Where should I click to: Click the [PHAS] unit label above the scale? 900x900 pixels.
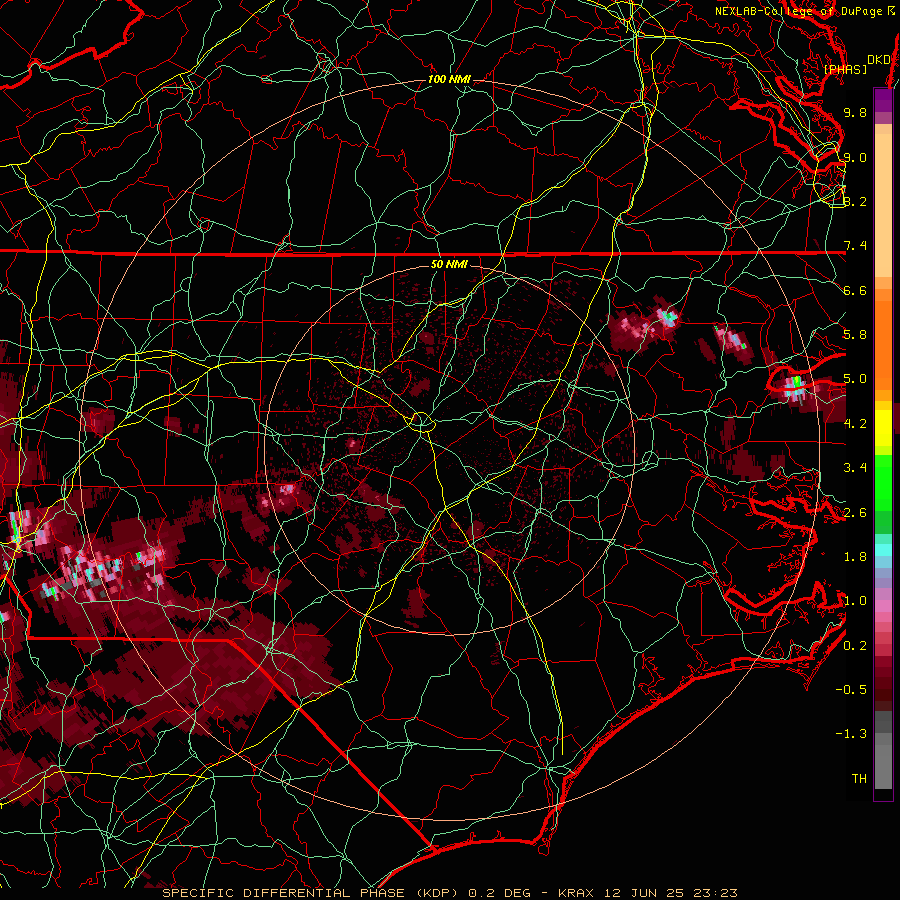click(x=845, y=69)
